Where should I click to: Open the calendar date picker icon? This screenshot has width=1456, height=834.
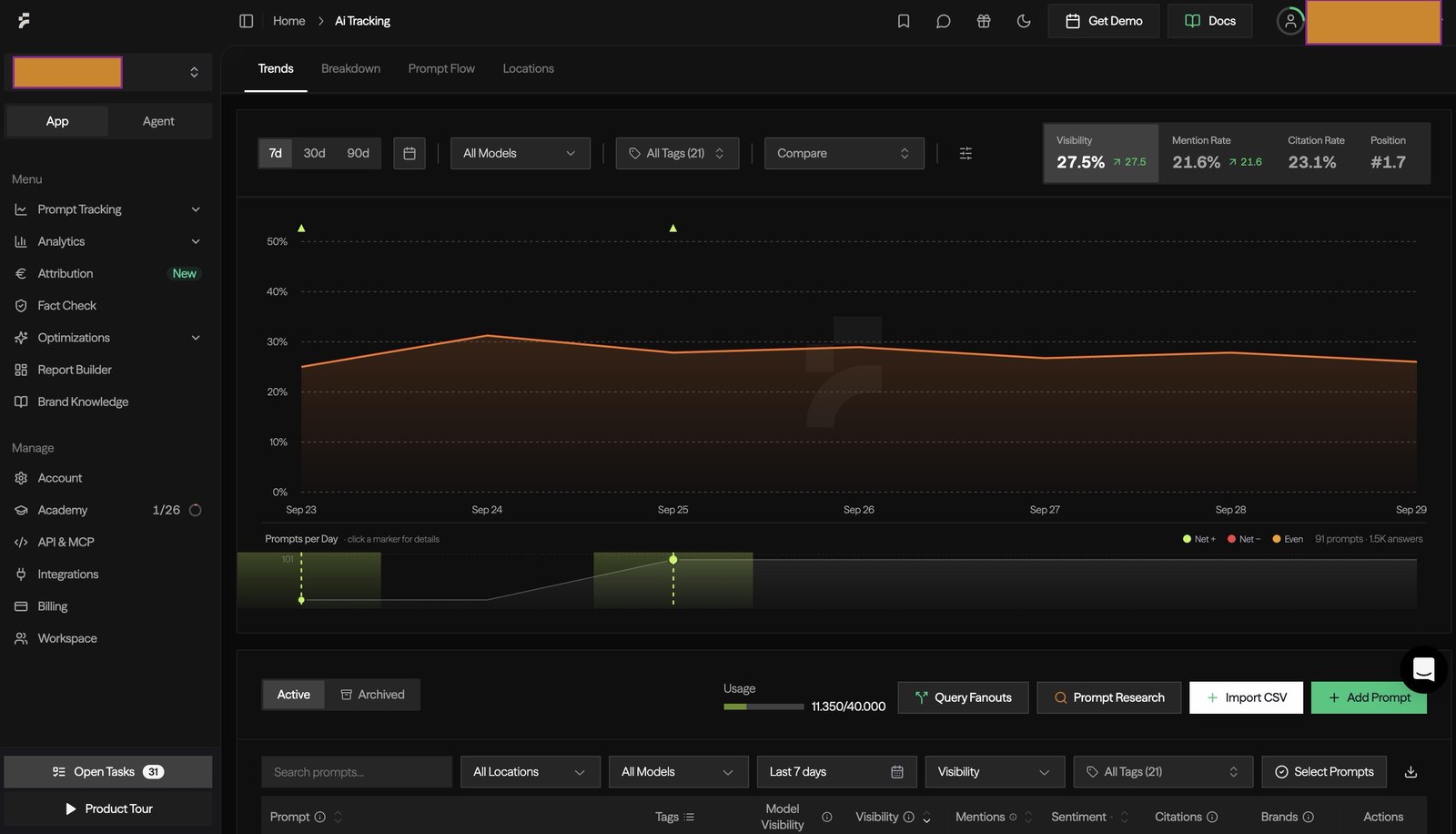409,153
